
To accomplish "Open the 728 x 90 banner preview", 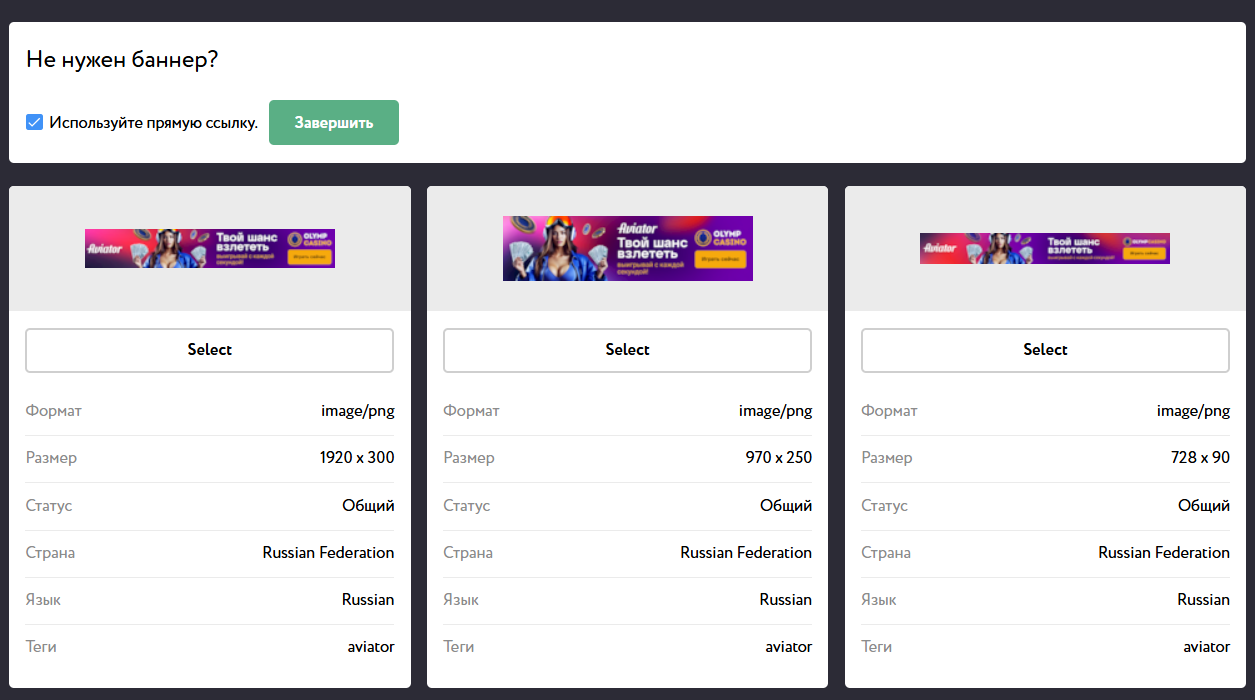I will 1045,248.
